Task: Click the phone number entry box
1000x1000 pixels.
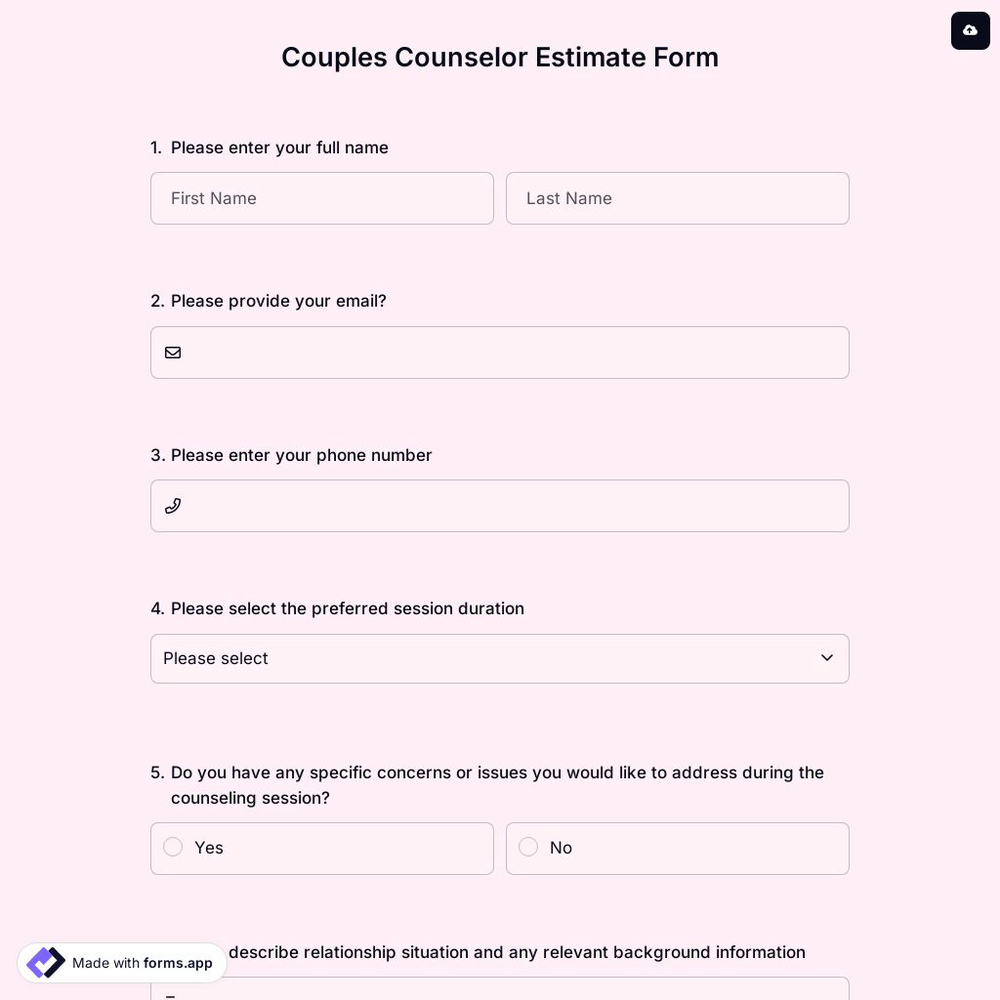Action: click(x=500, y=505)
